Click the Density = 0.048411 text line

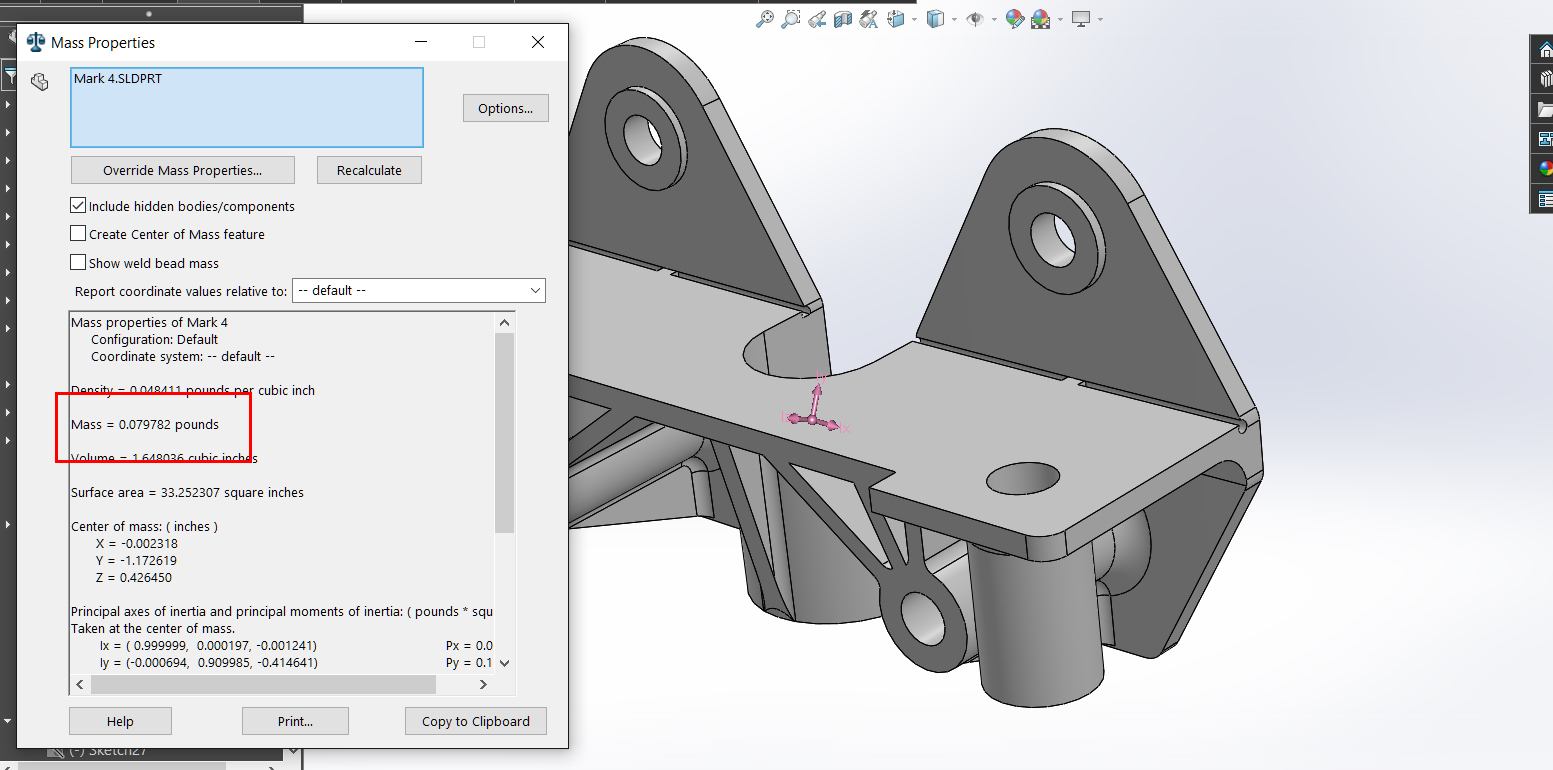(193, 390)
